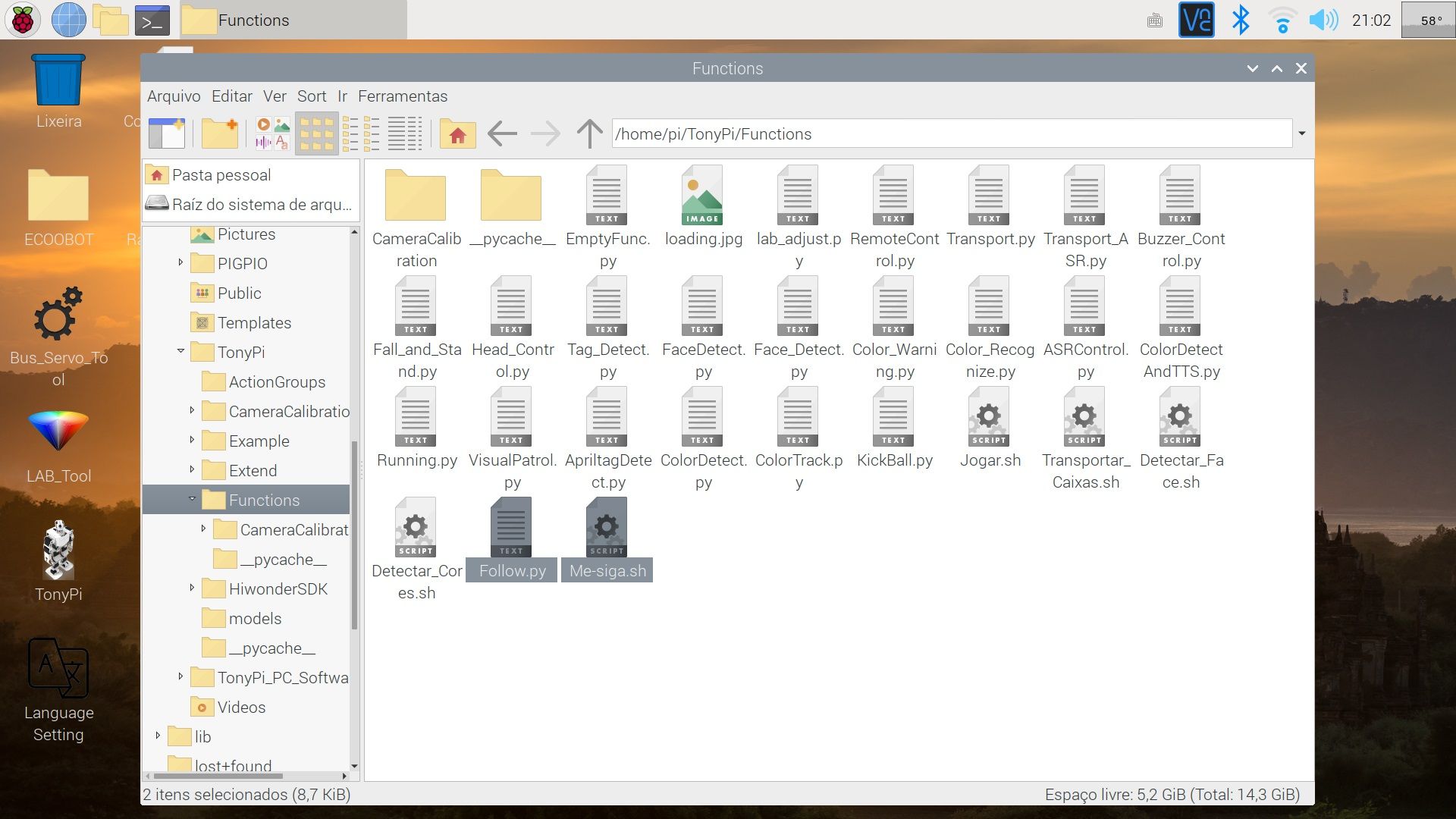
Task: Select Raíz do sistema de arquivos
Action: [x=250, y=205]
